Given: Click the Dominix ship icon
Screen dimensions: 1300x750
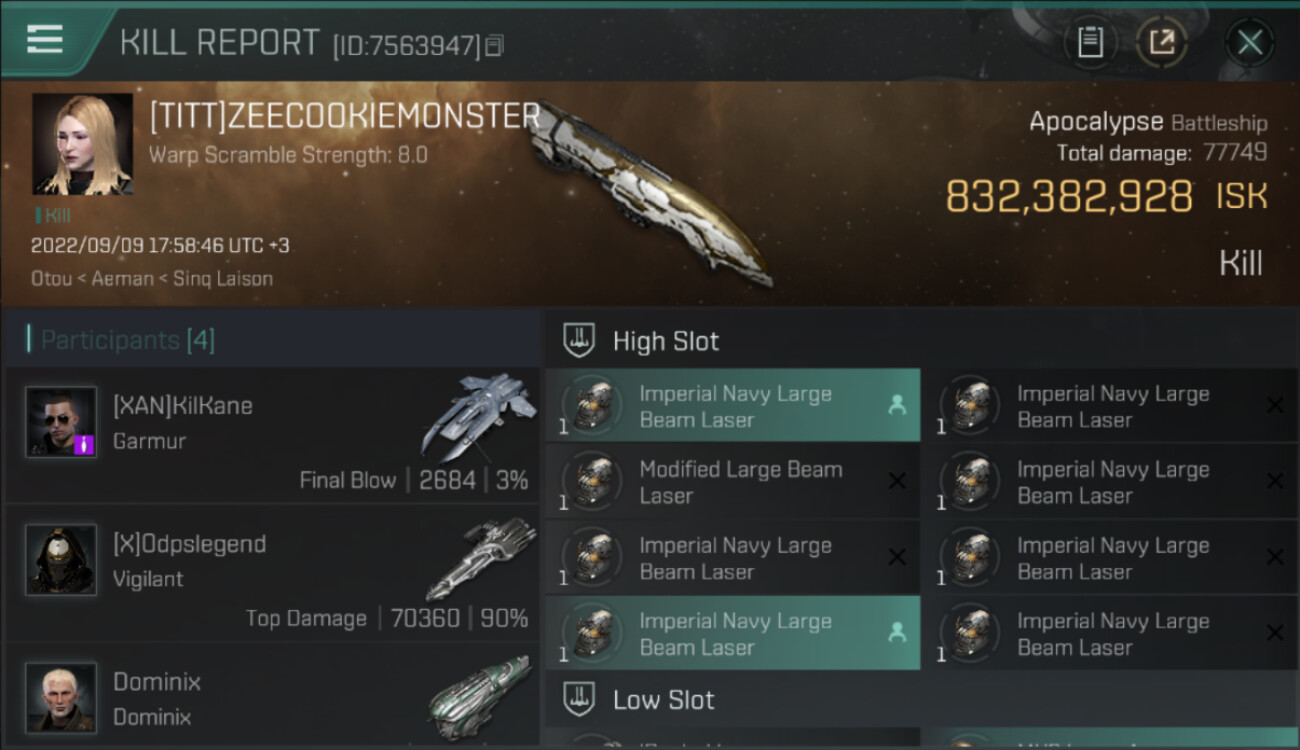Looking at the screenshot, I should coord(480,693).
